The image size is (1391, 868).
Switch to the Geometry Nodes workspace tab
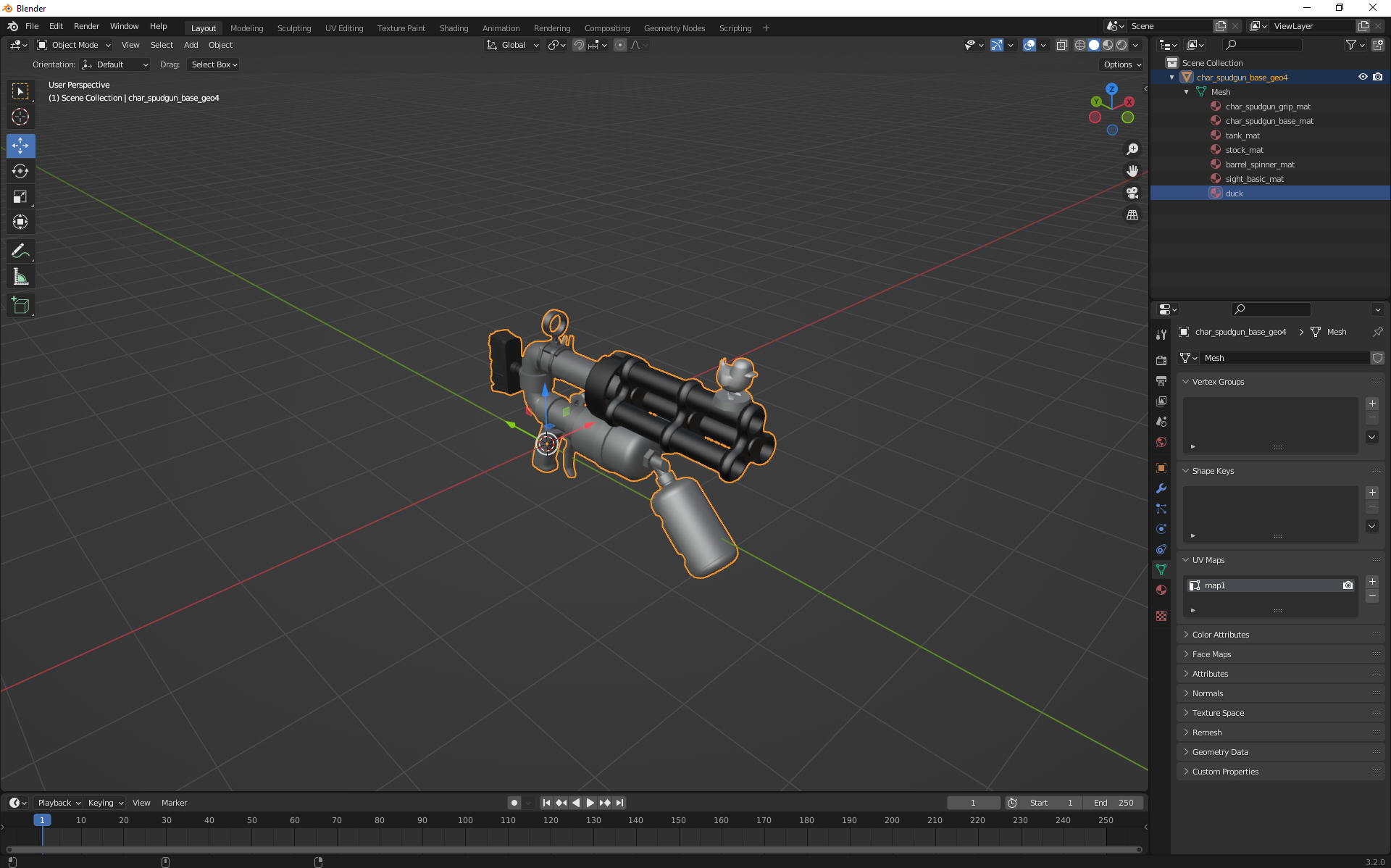click(x=674, y=28)
